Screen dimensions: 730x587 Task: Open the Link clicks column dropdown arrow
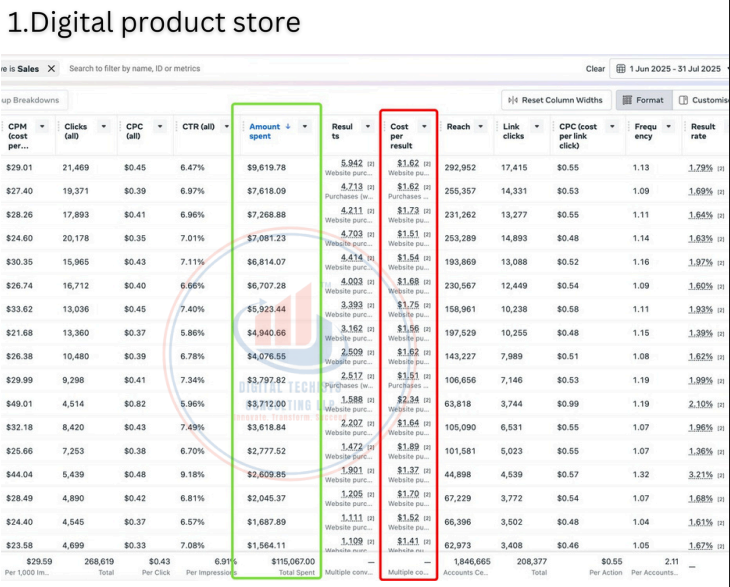tap(538, 127)
